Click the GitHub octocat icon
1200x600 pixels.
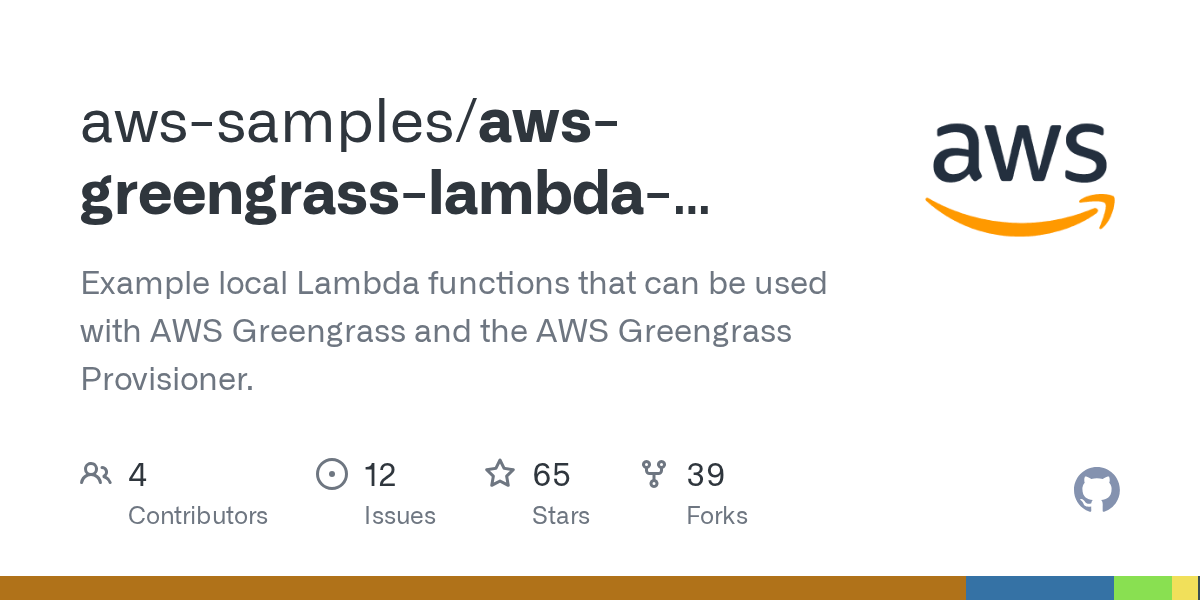pos(1097,491)
